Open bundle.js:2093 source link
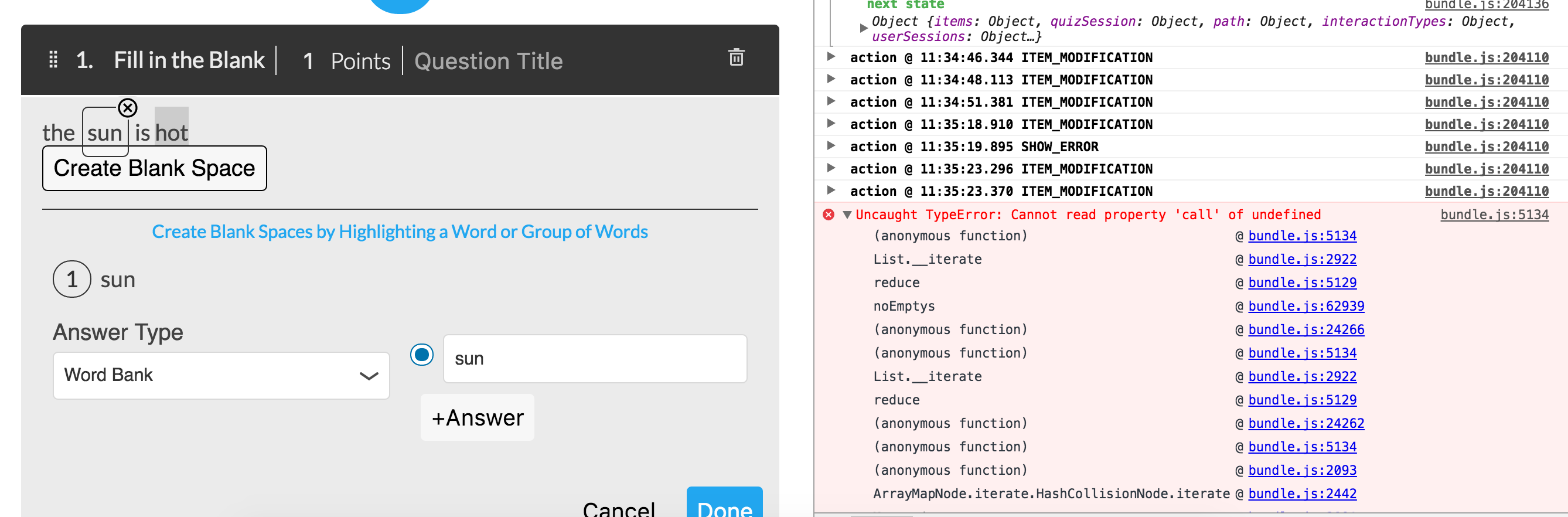The width and height of the screenshot is (1568, 517). click(x=1302, y=470)
